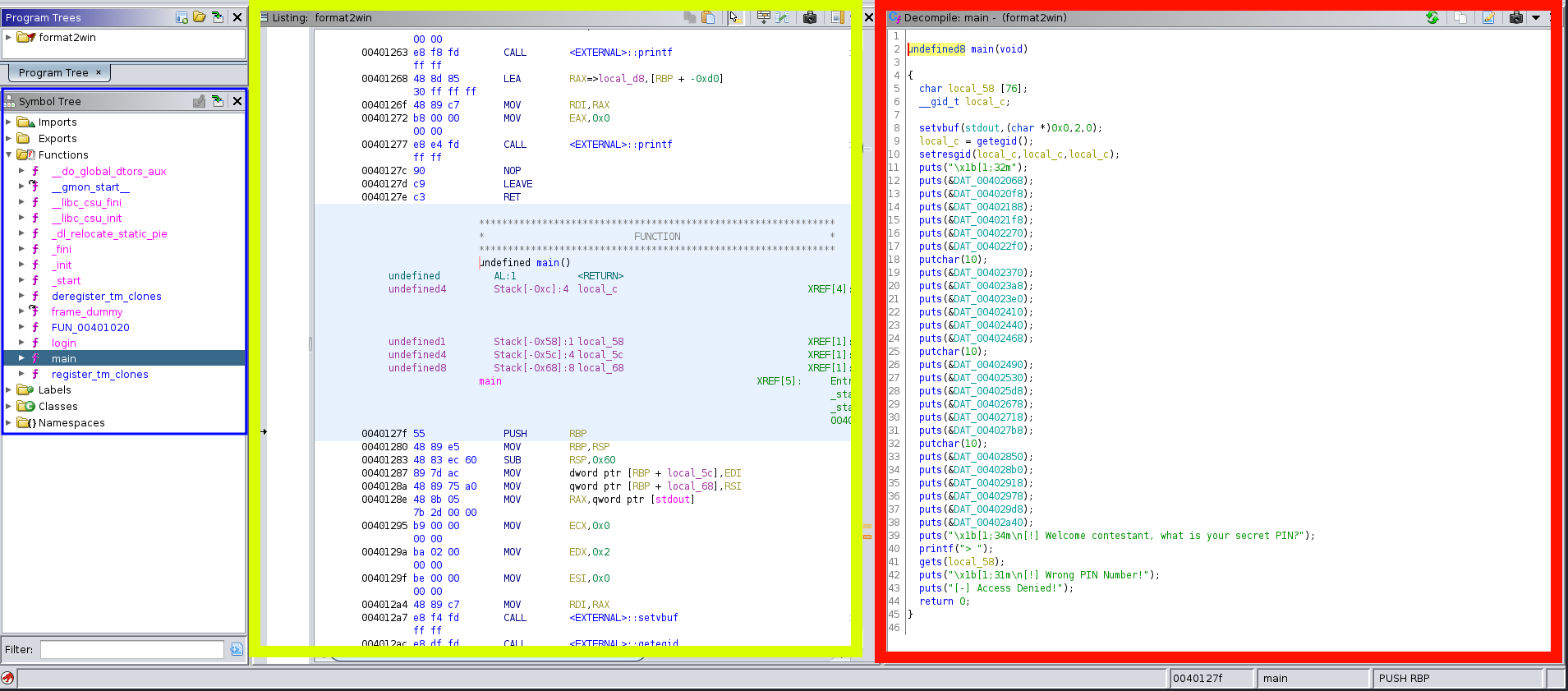The height and width of the screenshot is (691, 1568).
Task: Expand the Exports node
Action: tap(8, 138)
